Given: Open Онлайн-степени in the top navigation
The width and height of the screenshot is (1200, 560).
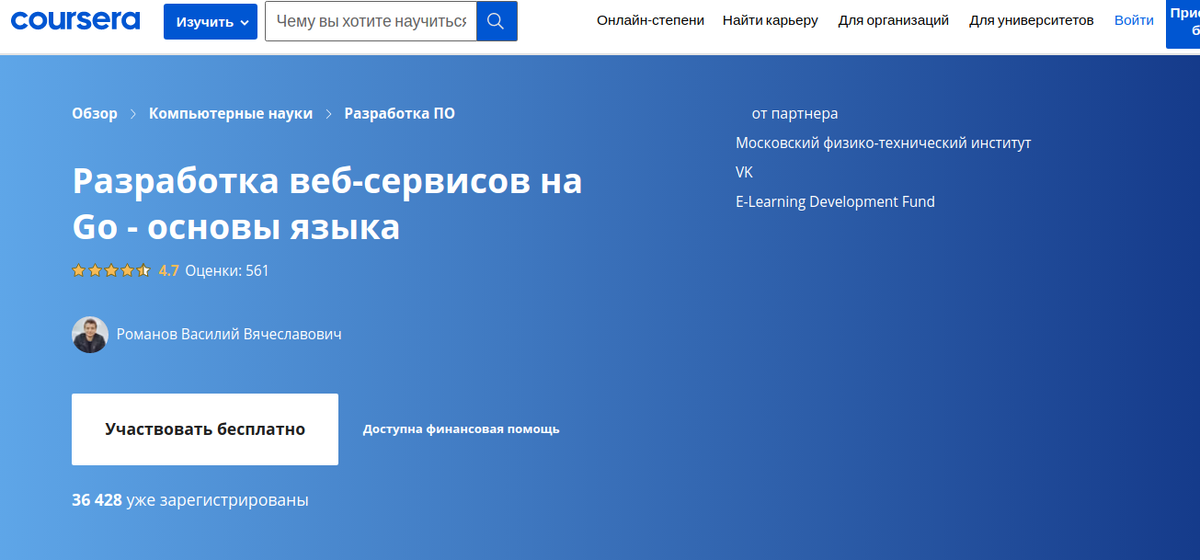Looking at the screenshot, I should pyautogui.click(x=650, y=20).
